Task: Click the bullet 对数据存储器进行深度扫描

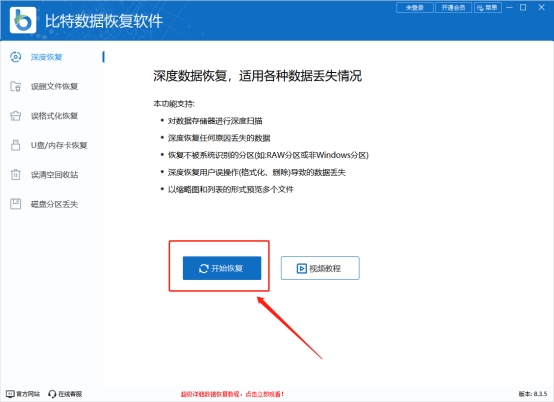Action: [x=215, y=121]
